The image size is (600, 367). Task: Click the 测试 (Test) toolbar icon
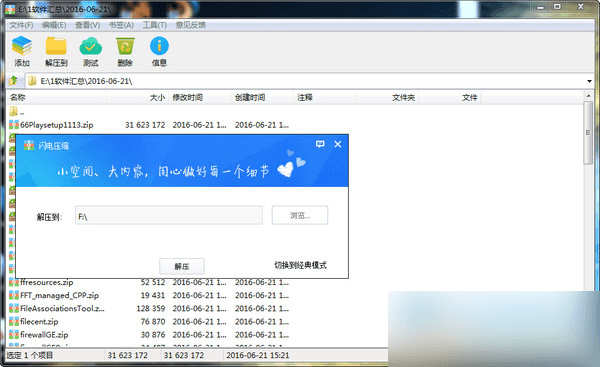click(x=90, y=46)
